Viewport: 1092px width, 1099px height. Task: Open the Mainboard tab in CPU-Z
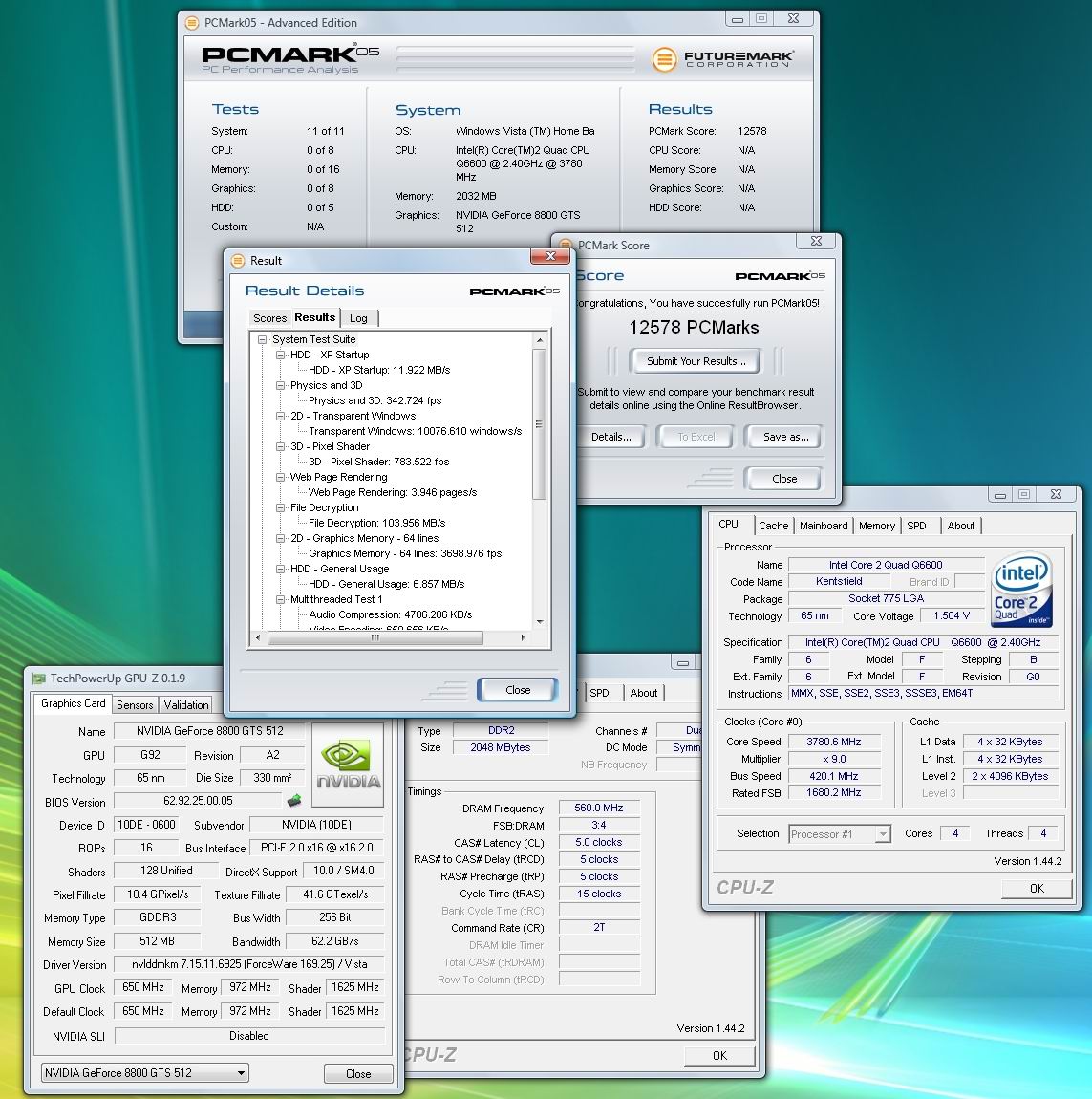[x=824, y=526]
